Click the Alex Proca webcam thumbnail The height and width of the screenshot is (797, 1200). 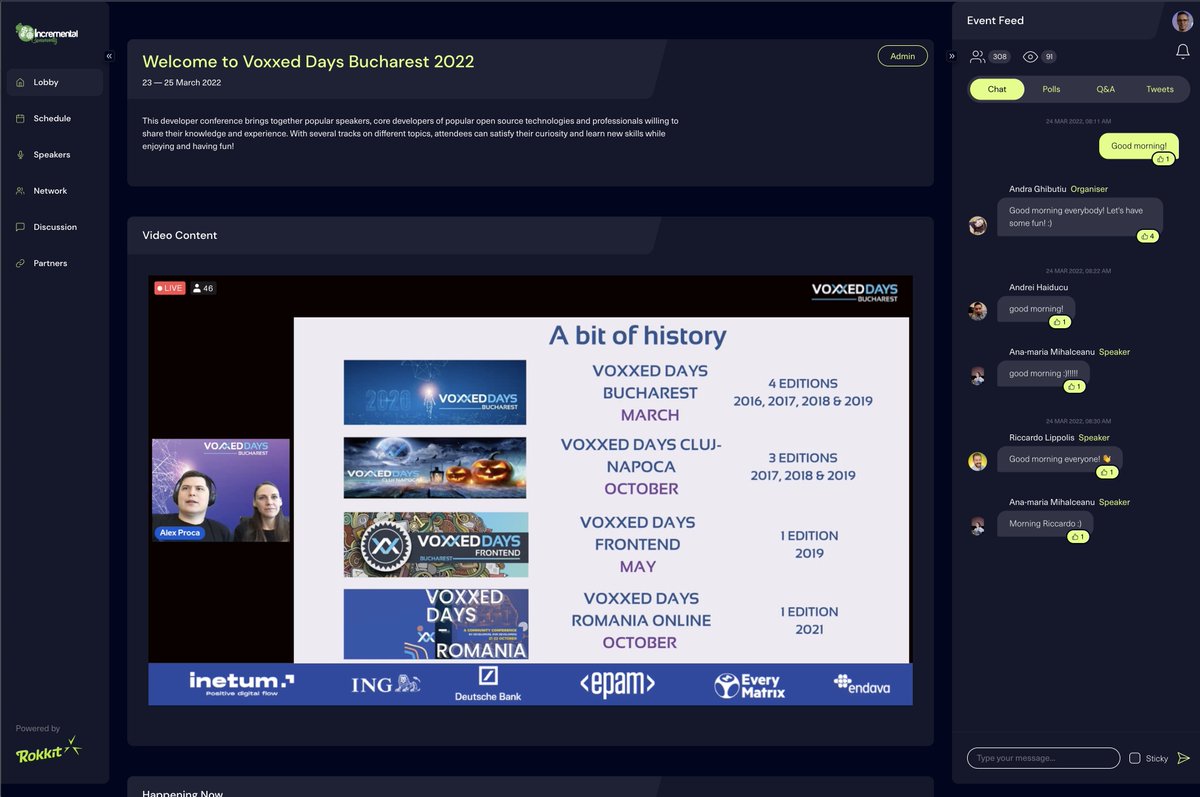pos(220,490)
